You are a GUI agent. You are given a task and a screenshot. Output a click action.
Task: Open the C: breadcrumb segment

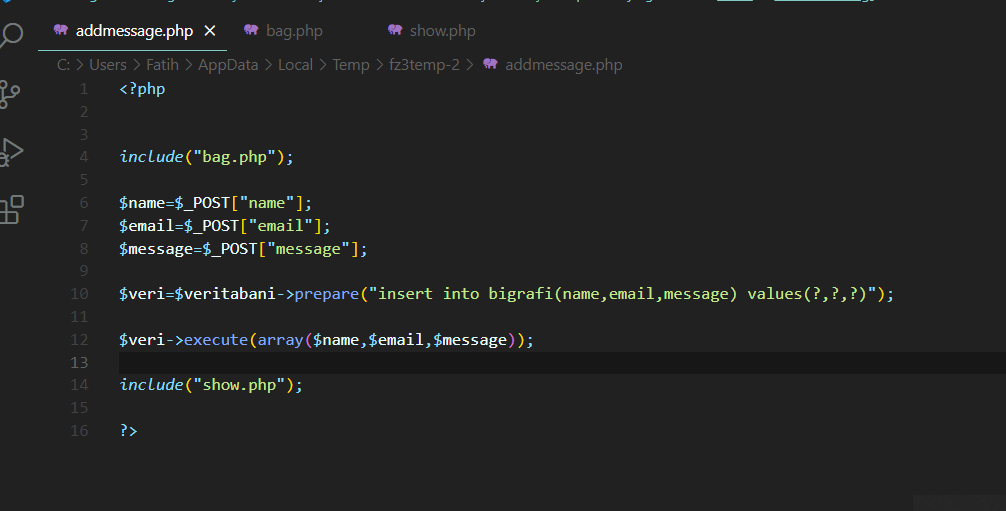tap(64, 65)
